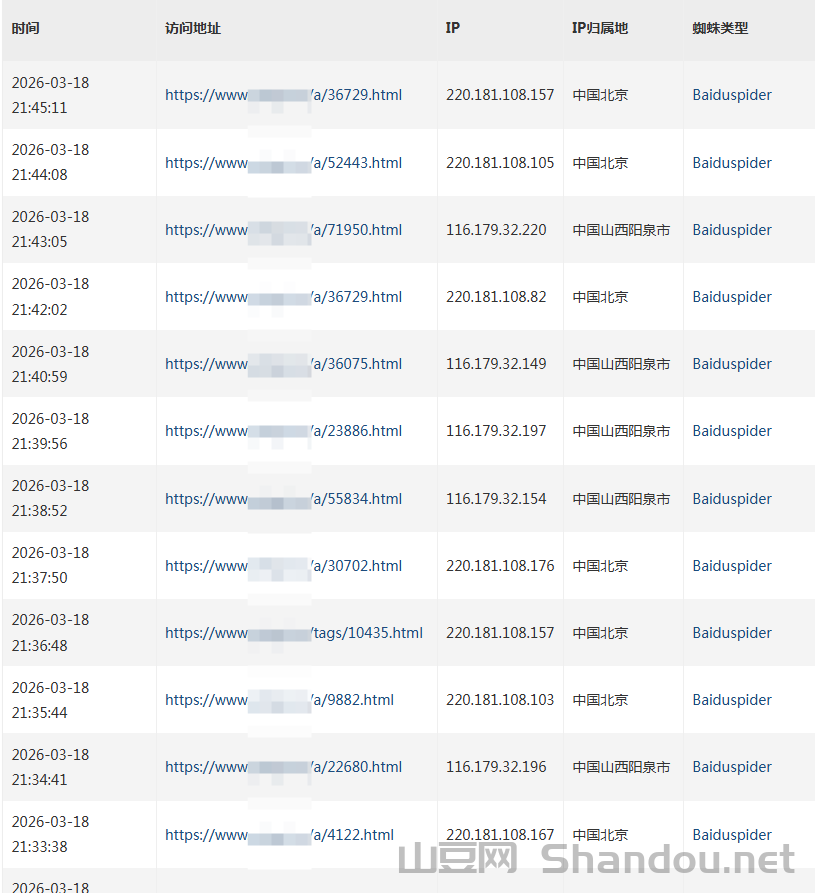This screenshot has height=893, width=815.
Task: Click Baiduspider for IP 220.181.108.82
Action: (732, 297)
